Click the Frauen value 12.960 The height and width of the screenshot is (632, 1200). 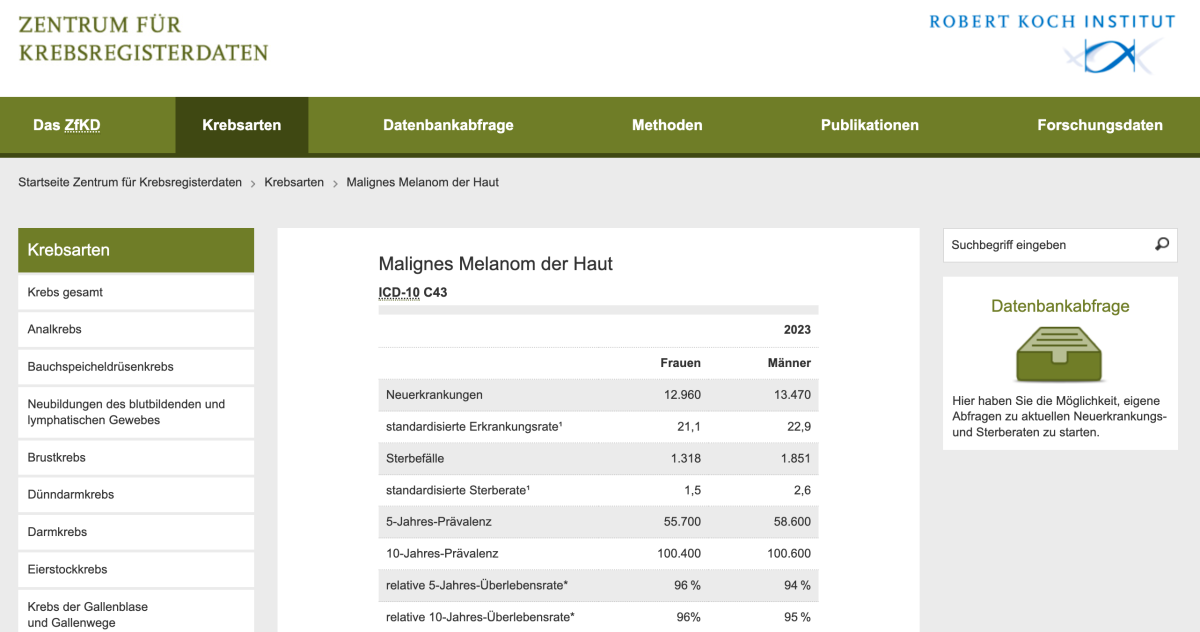pos(682,395)
